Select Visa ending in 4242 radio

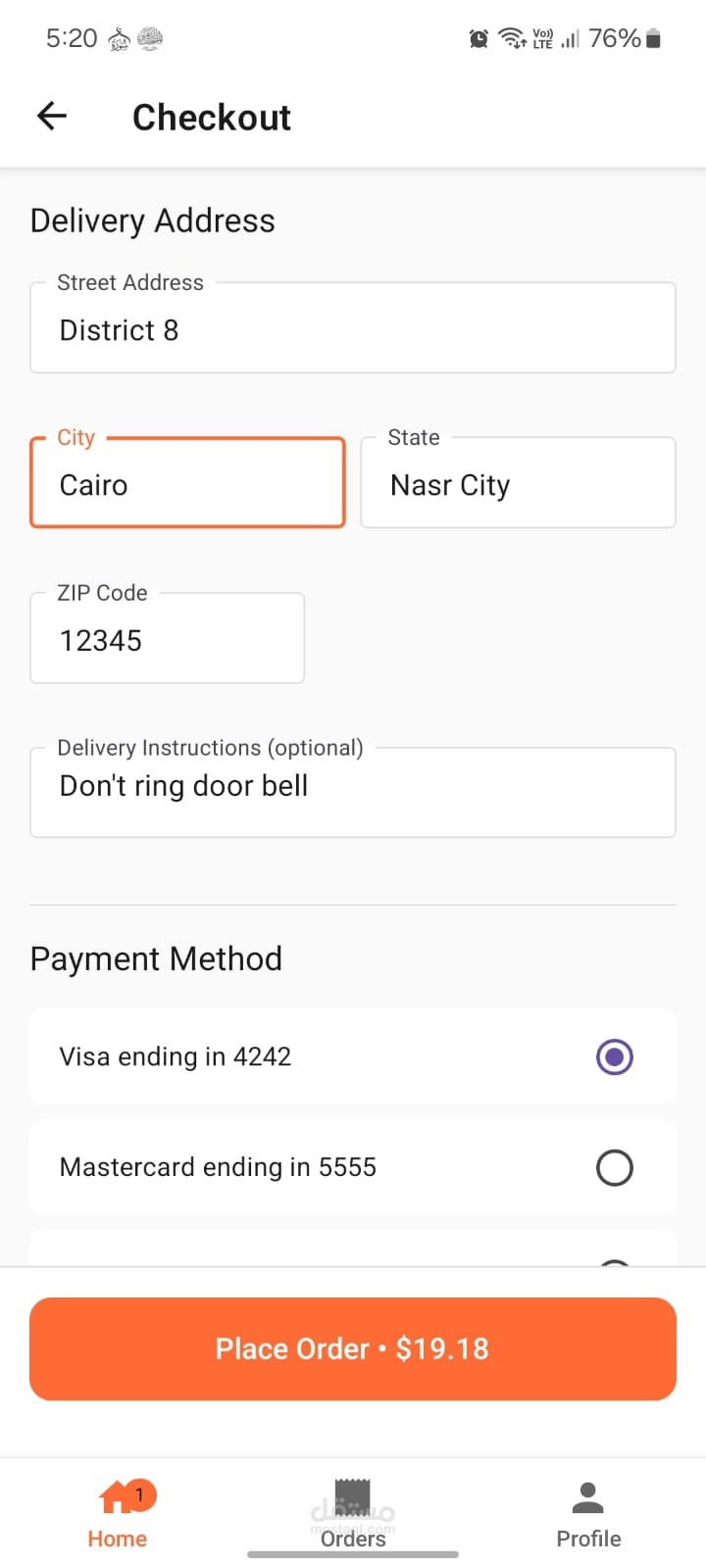pos(615,1056)
